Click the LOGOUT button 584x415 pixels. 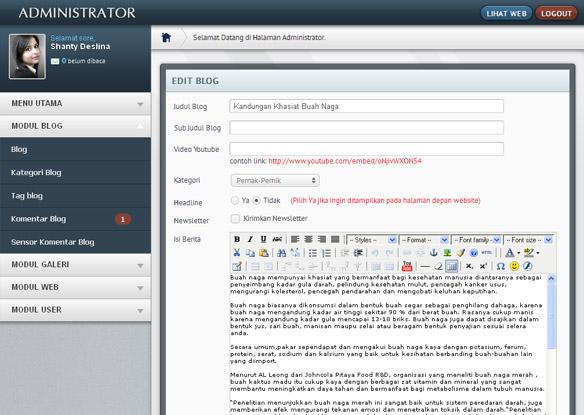tap(556, 13)
